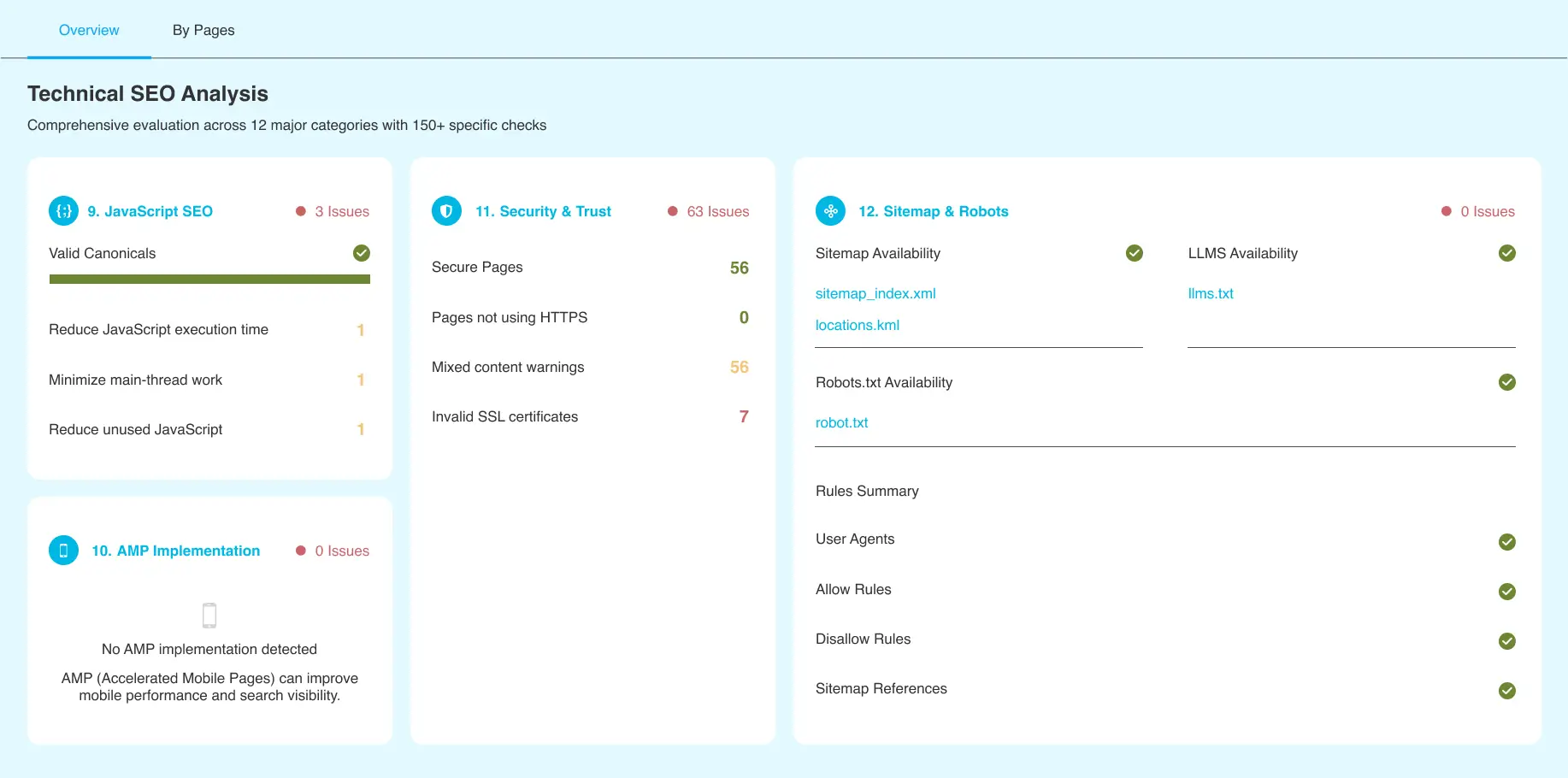Screen dimensions: 1568x778
Task: Click the LLMS Availability check icon
Action: [x=1506, y=253]
